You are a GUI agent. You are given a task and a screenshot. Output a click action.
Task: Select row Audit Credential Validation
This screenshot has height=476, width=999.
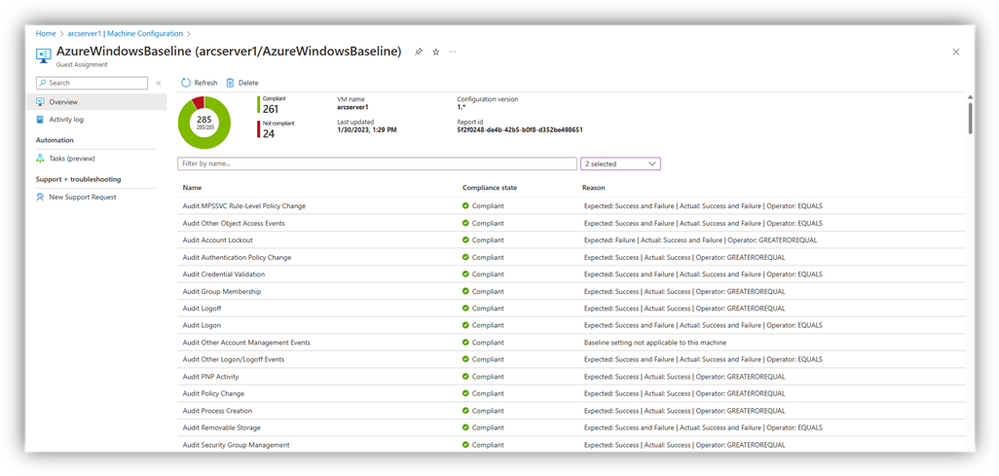click(571, 274)
